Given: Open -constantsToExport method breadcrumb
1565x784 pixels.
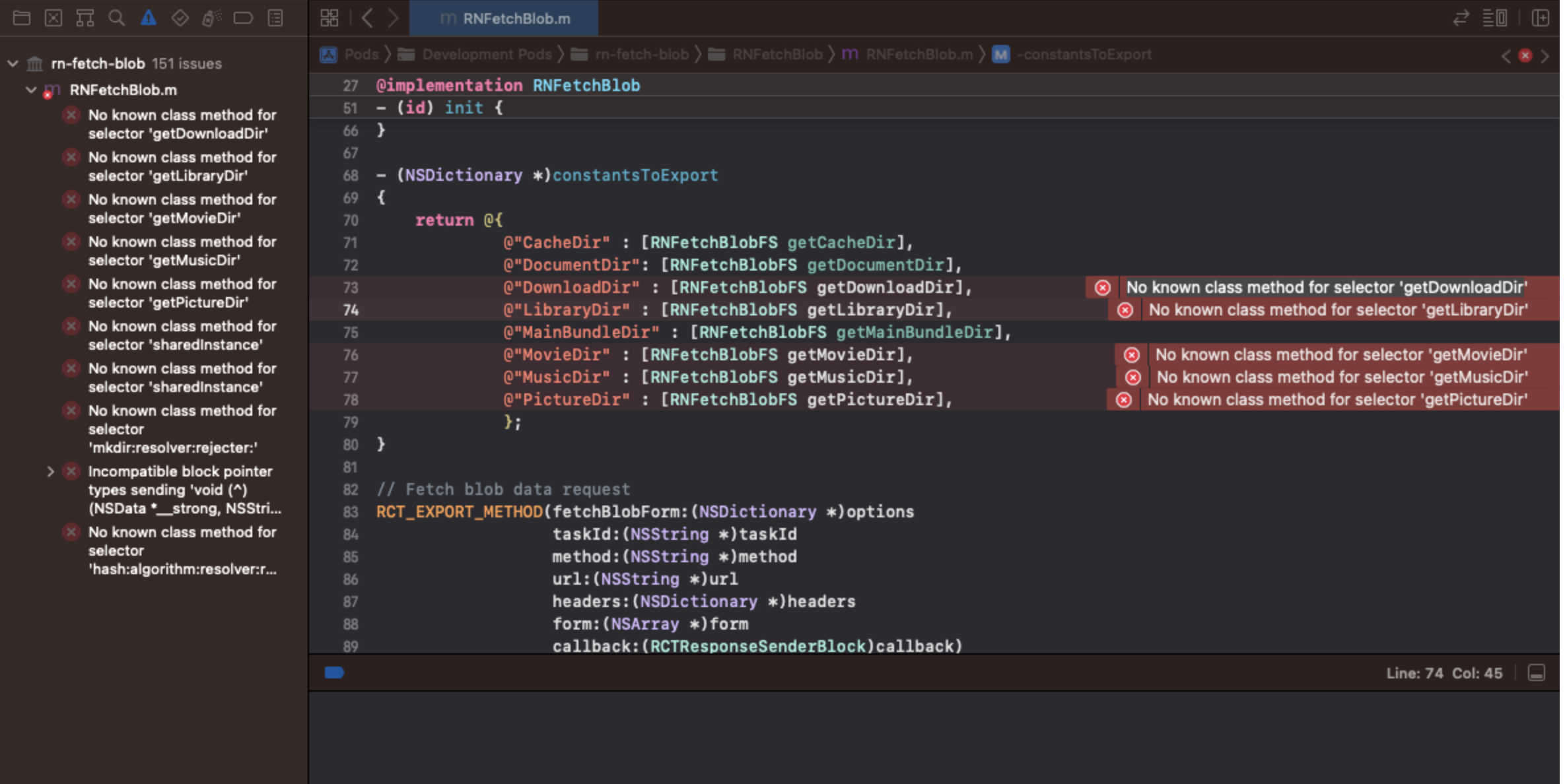Looking at the screenshot, I should click(1073, 55).
